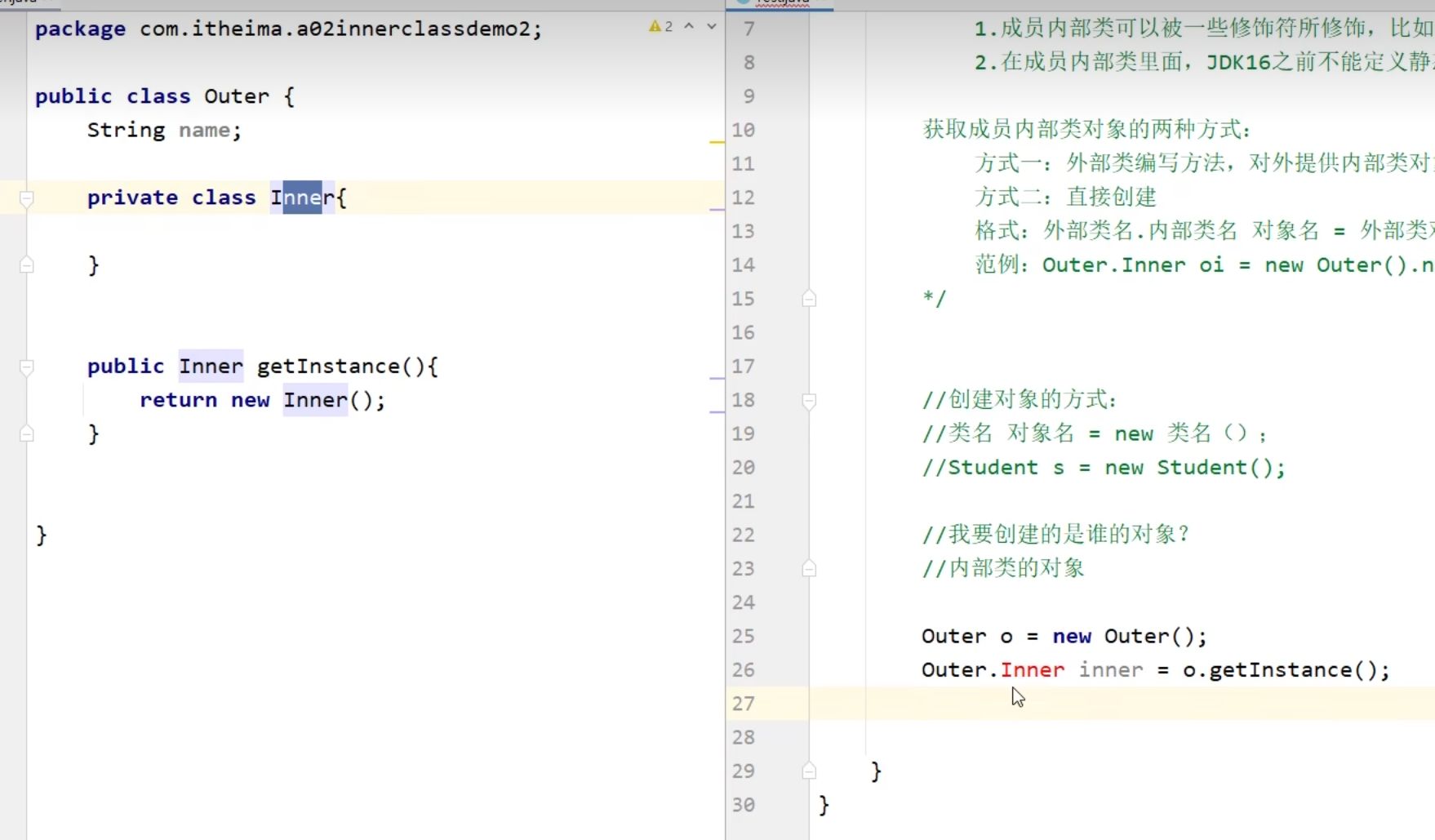The image size is (1435, 840).
Task: Collapse the private class Inner block
Action: click(27, 198)
